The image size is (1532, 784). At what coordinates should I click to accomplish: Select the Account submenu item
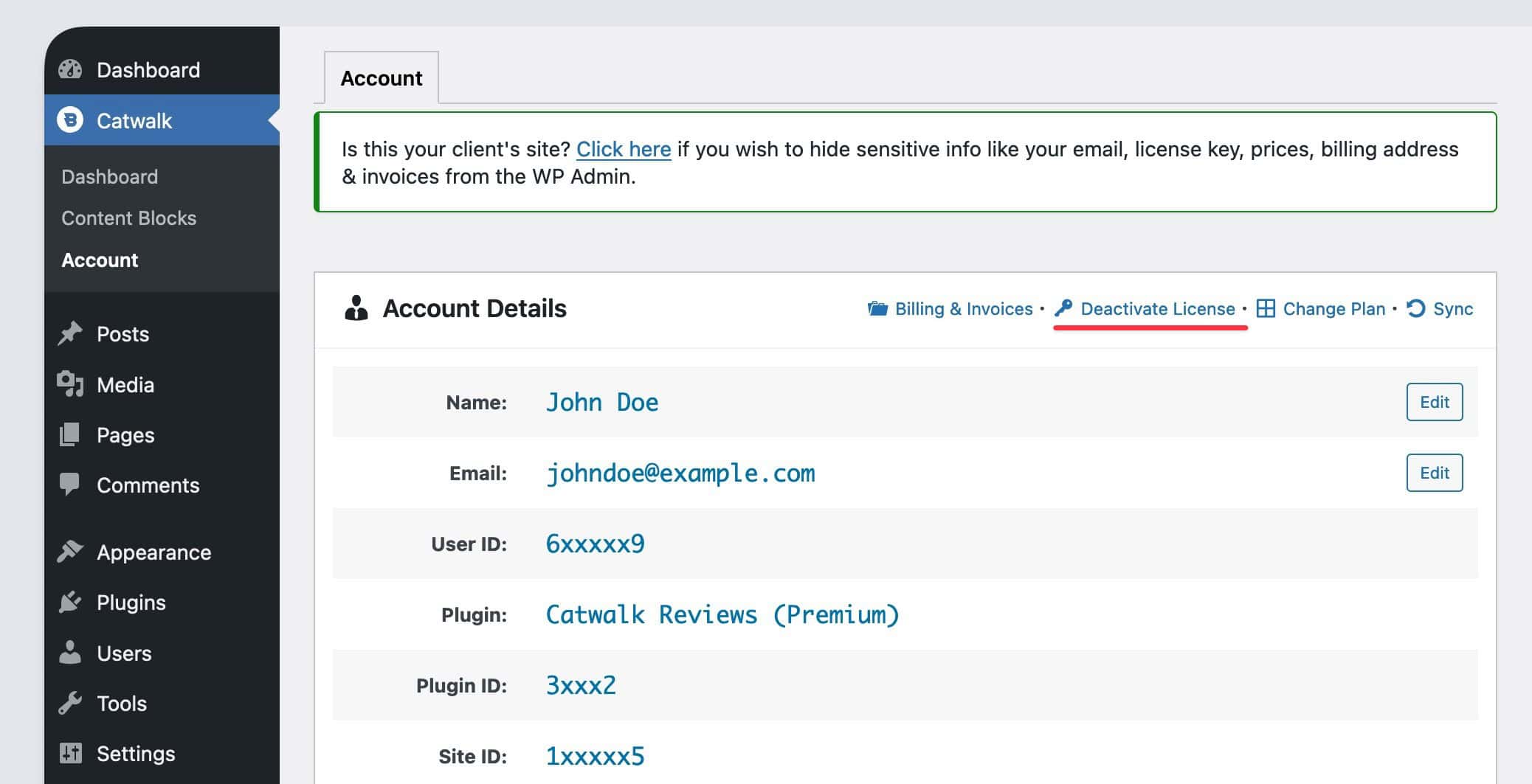[100, 260]
